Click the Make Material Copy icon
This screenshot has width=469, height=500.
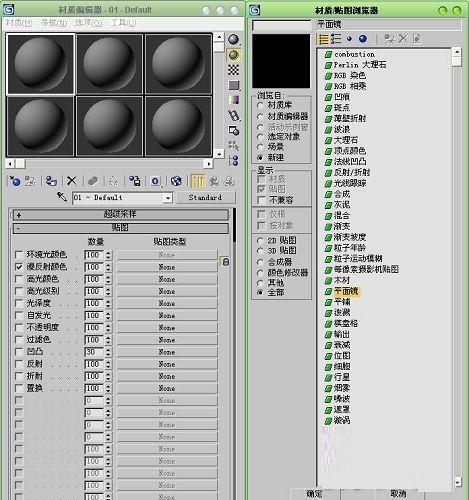click(x=93, y=181)
